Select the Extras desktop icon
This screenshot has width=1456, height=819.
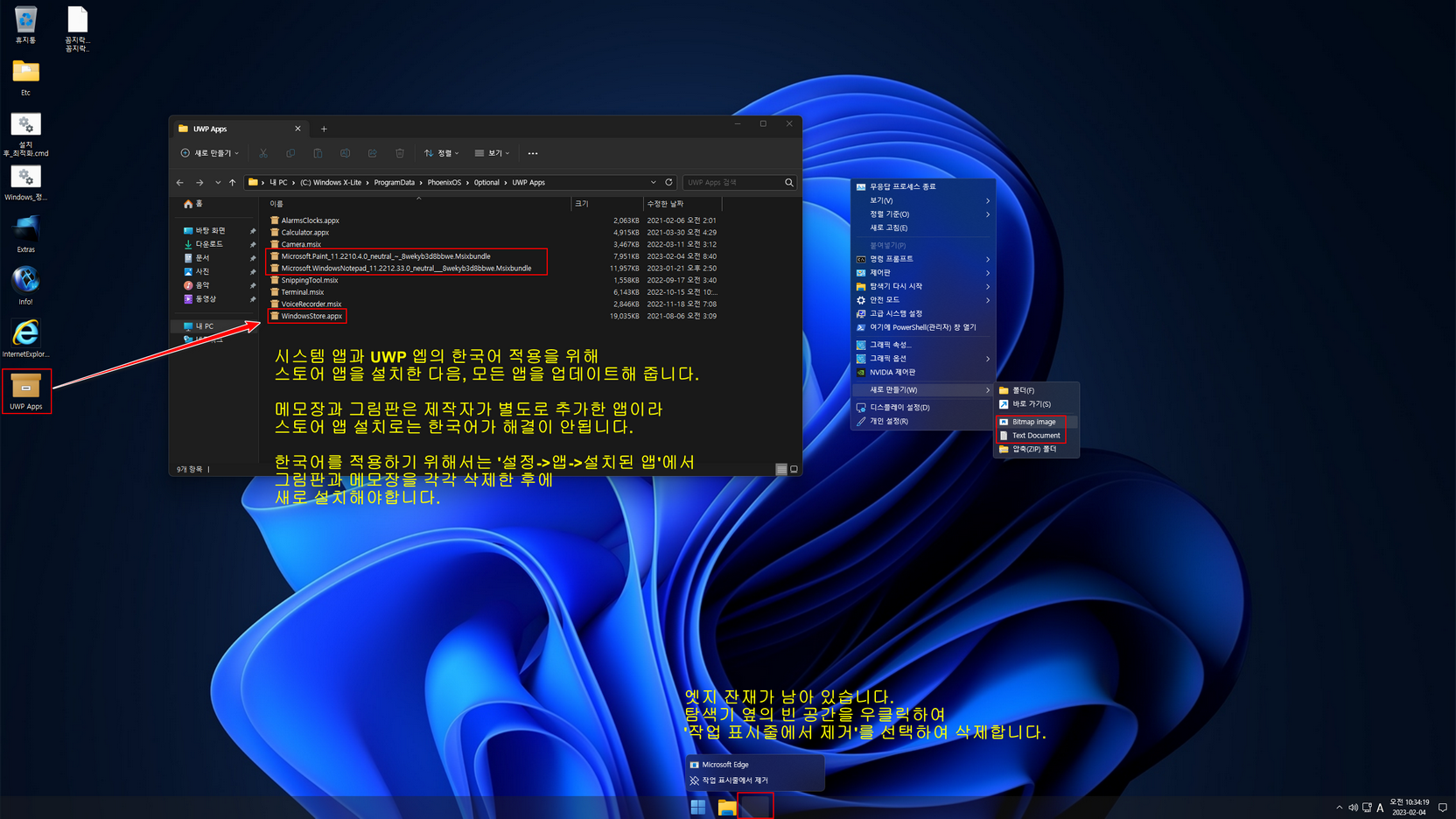pos(25,234)
